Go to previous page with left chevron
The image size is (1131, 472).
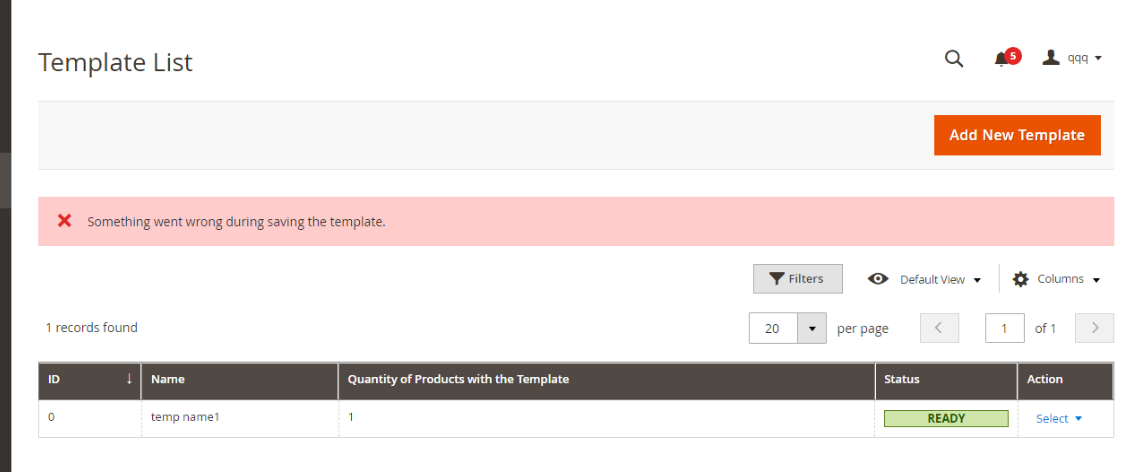pos(939,328)
